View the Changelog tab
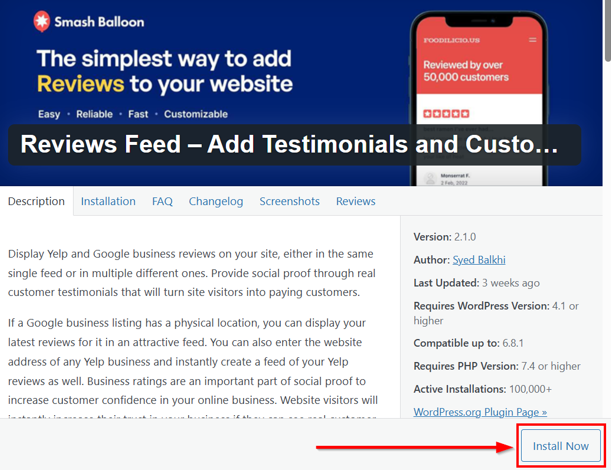Screen dimensions: 611x472 pyautogui.click(x=216, y=201)
